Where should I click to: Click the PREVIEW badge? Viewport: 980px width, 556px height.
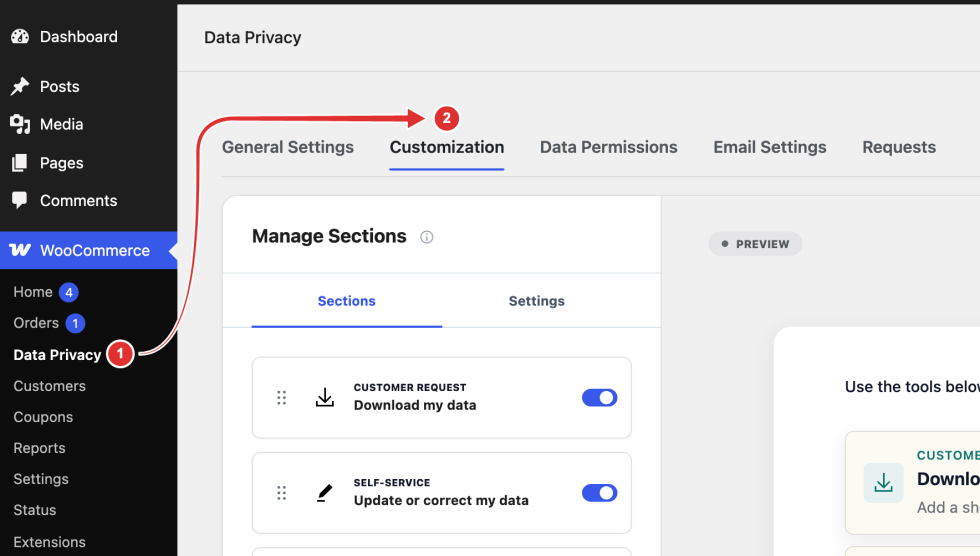coord(755,244)
